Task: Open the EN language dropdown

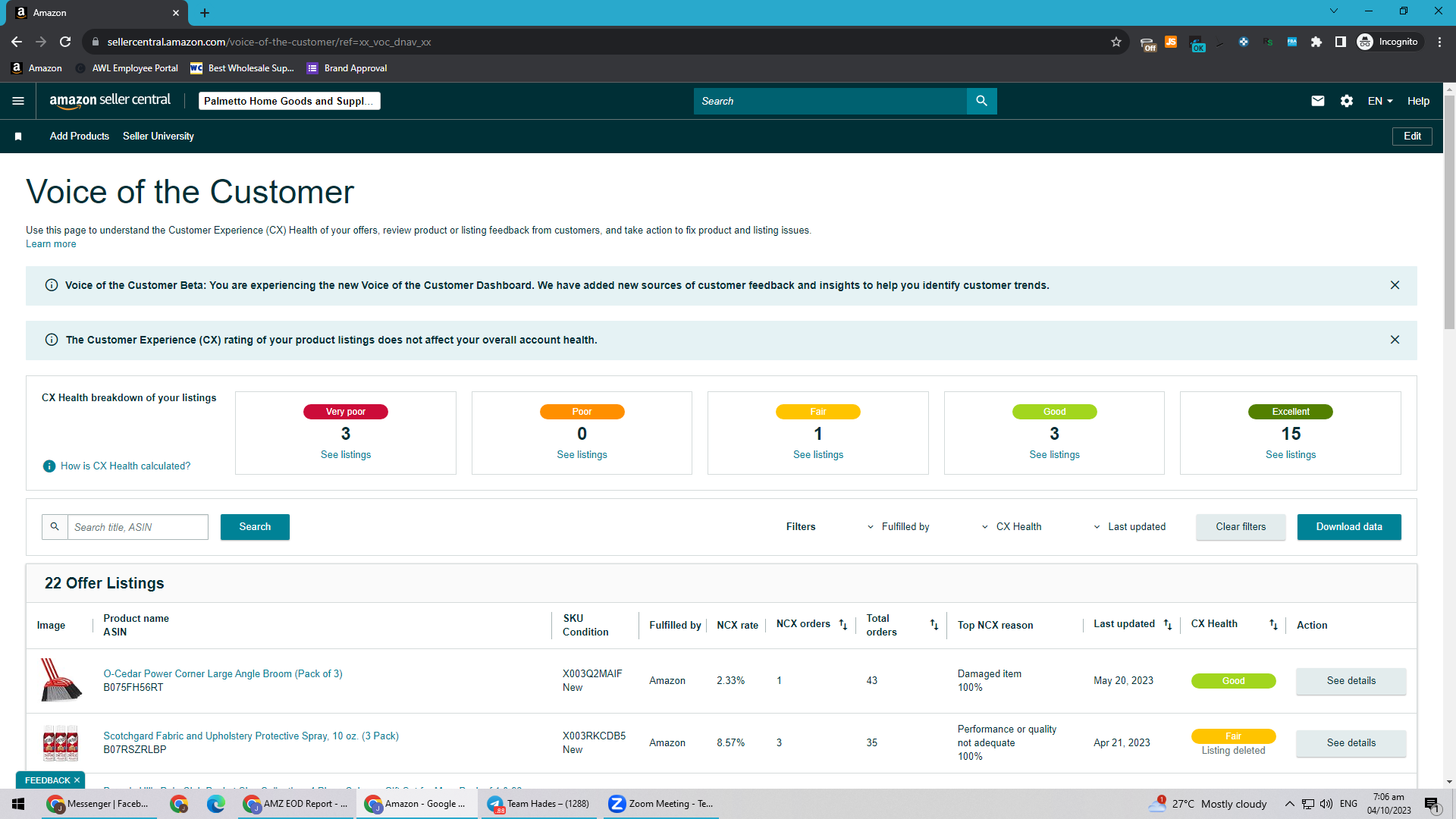Action: pyautogui.click(x=1380, y=101)
